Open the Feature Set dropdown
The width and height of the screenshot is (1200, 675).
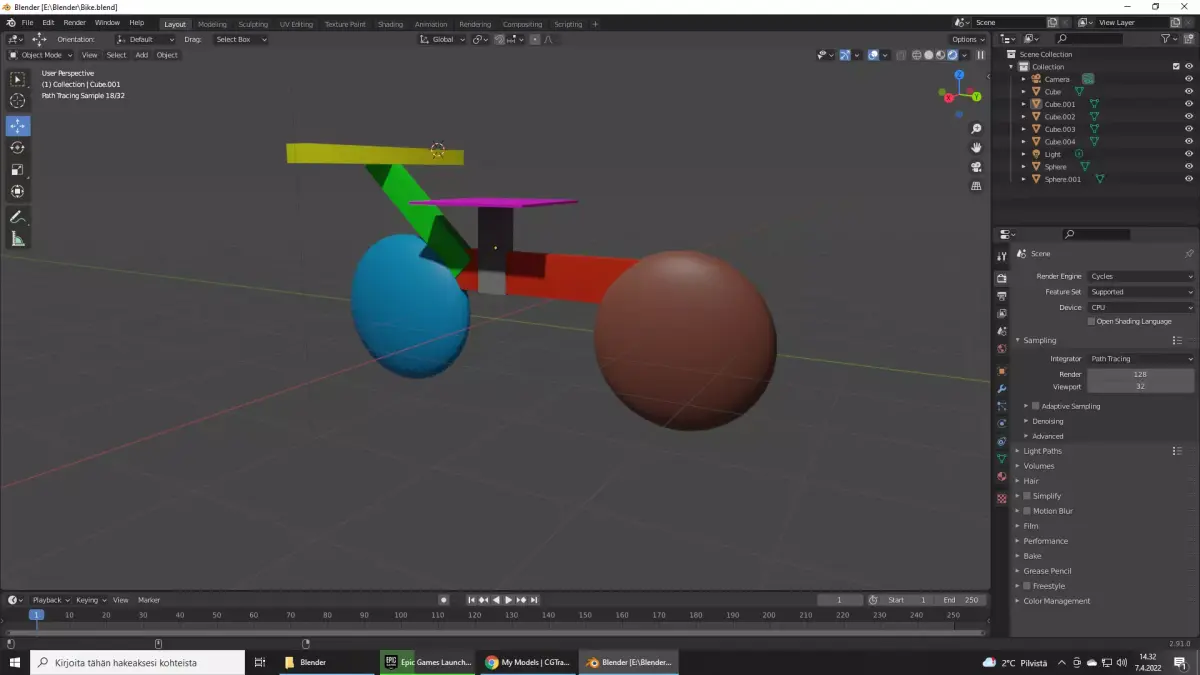(1141, 292)
